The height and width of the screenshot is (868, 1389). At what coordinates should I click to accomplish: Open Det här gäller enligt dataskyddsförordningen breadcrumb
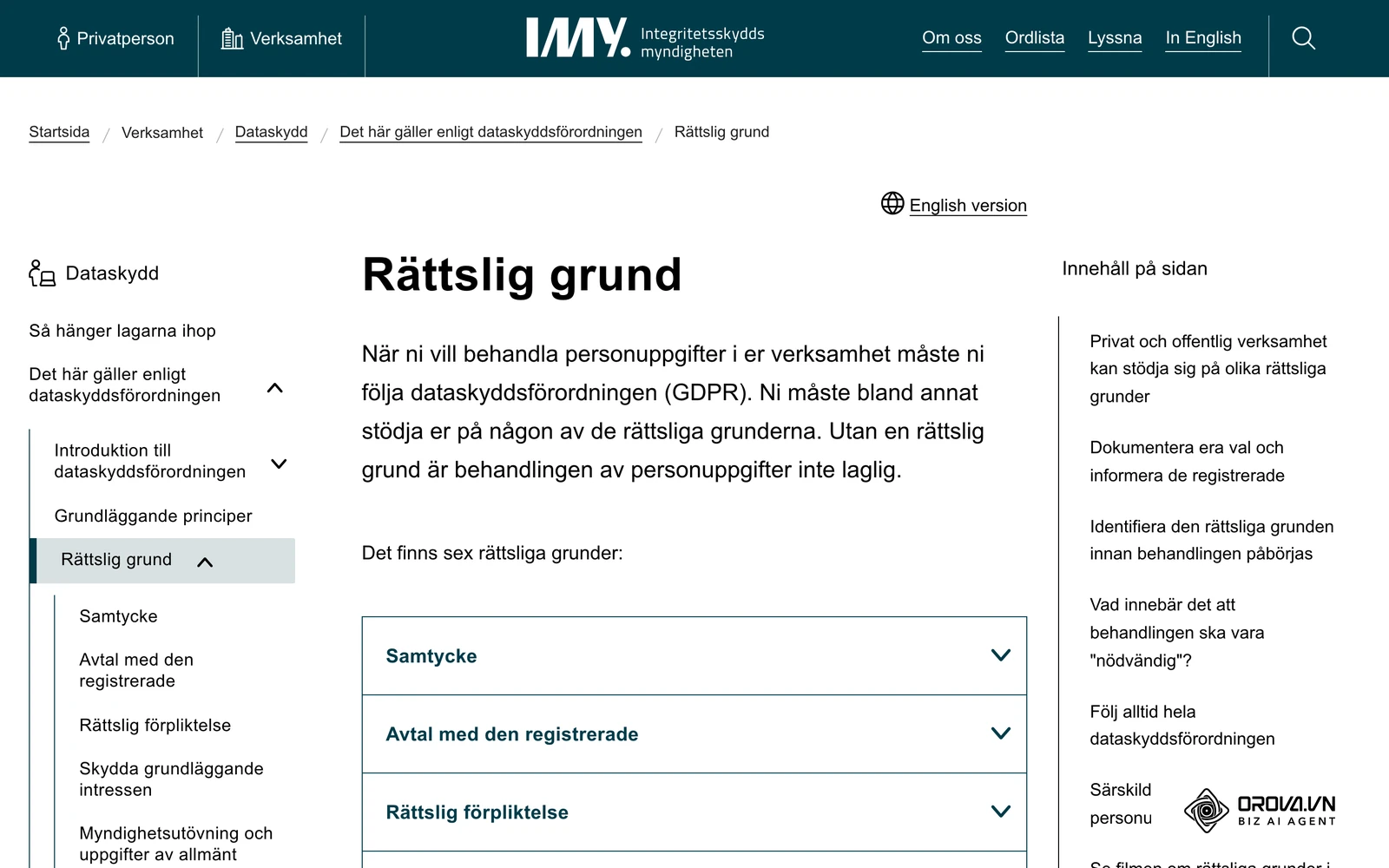(490, 132)
